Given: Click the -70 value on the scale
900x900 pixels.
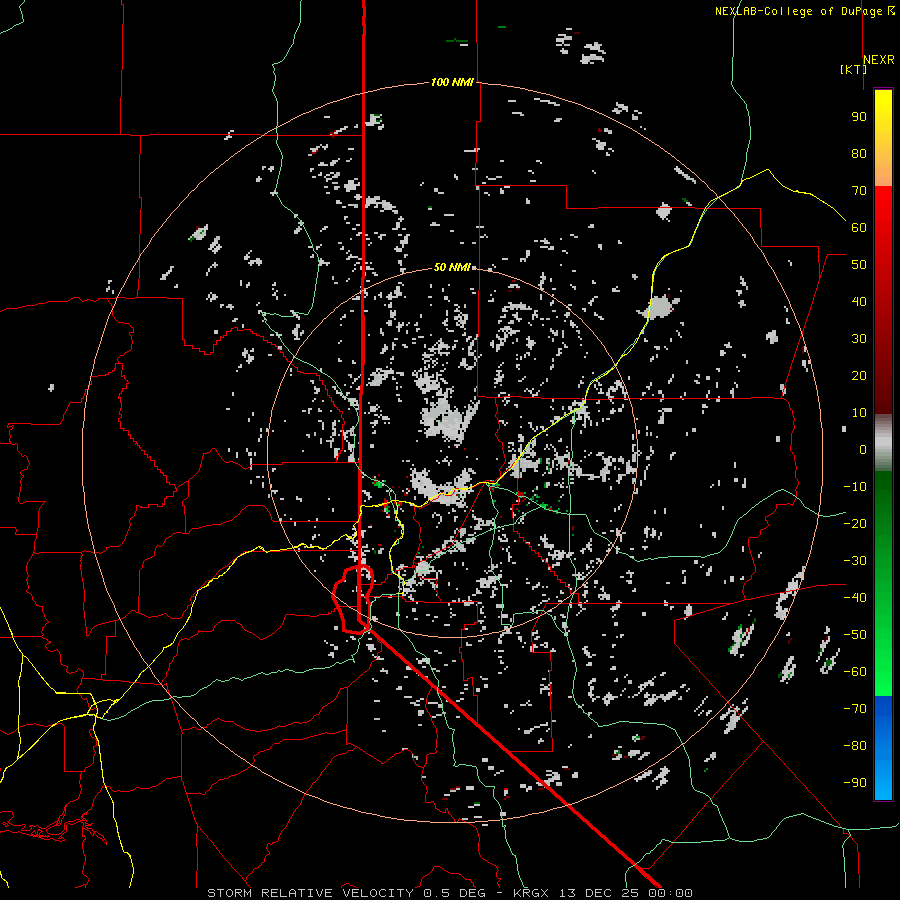Looking at the screenshot, I should [855, 709].
